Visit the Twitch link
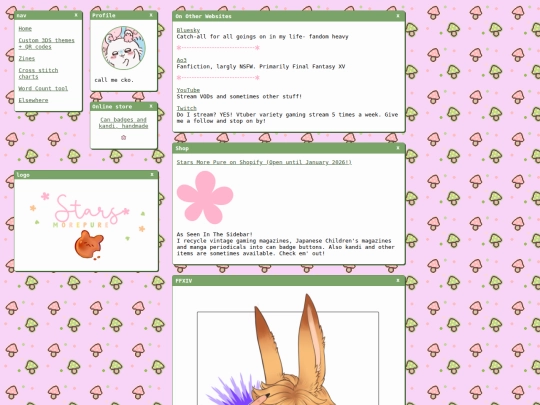Screen dimensions: 540x405 pyautogui.click(x=186, y=108)
